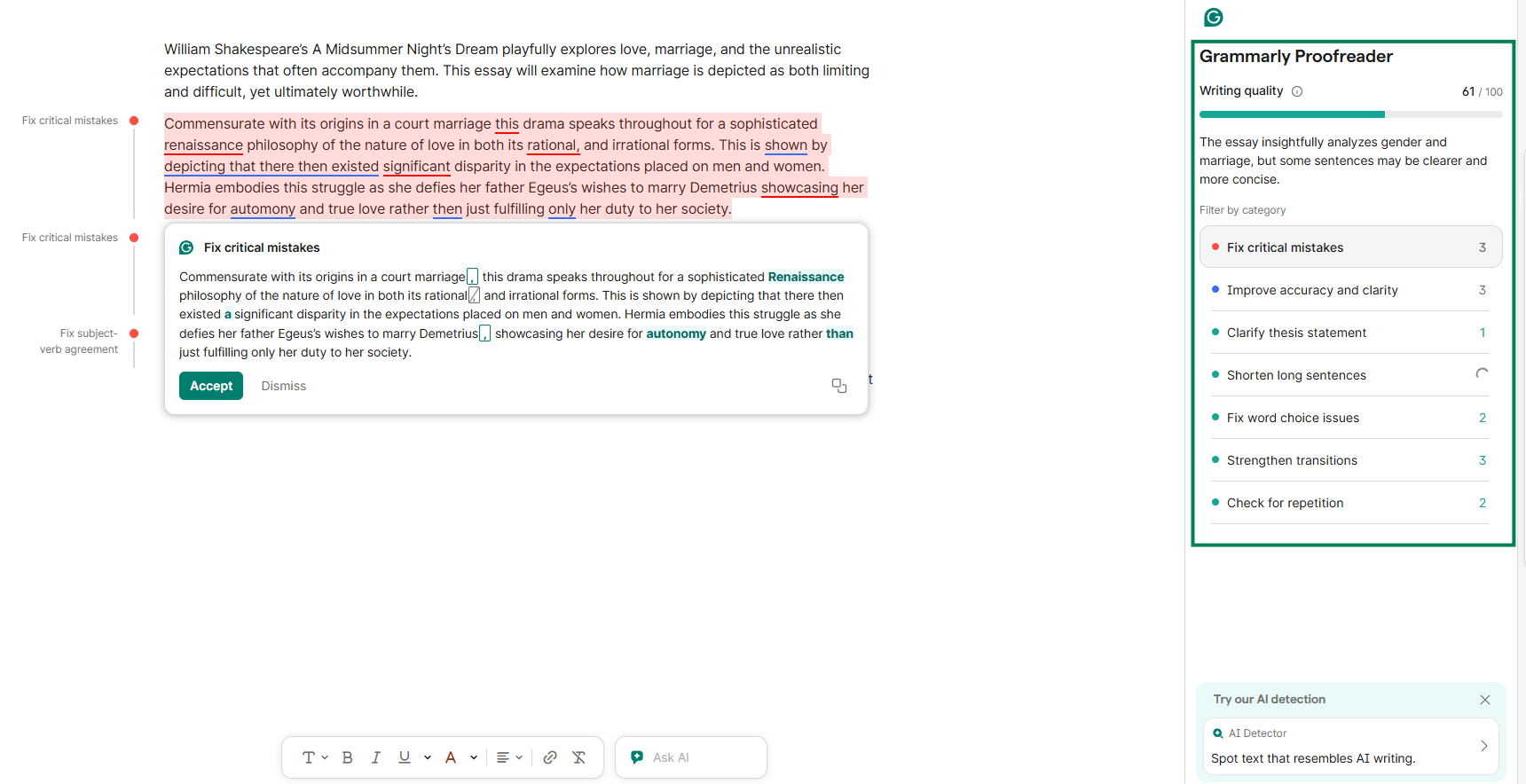Clear formatting with the crossed-T icon
Screen dimensions: 1526x784
click(x=578, y=757)
